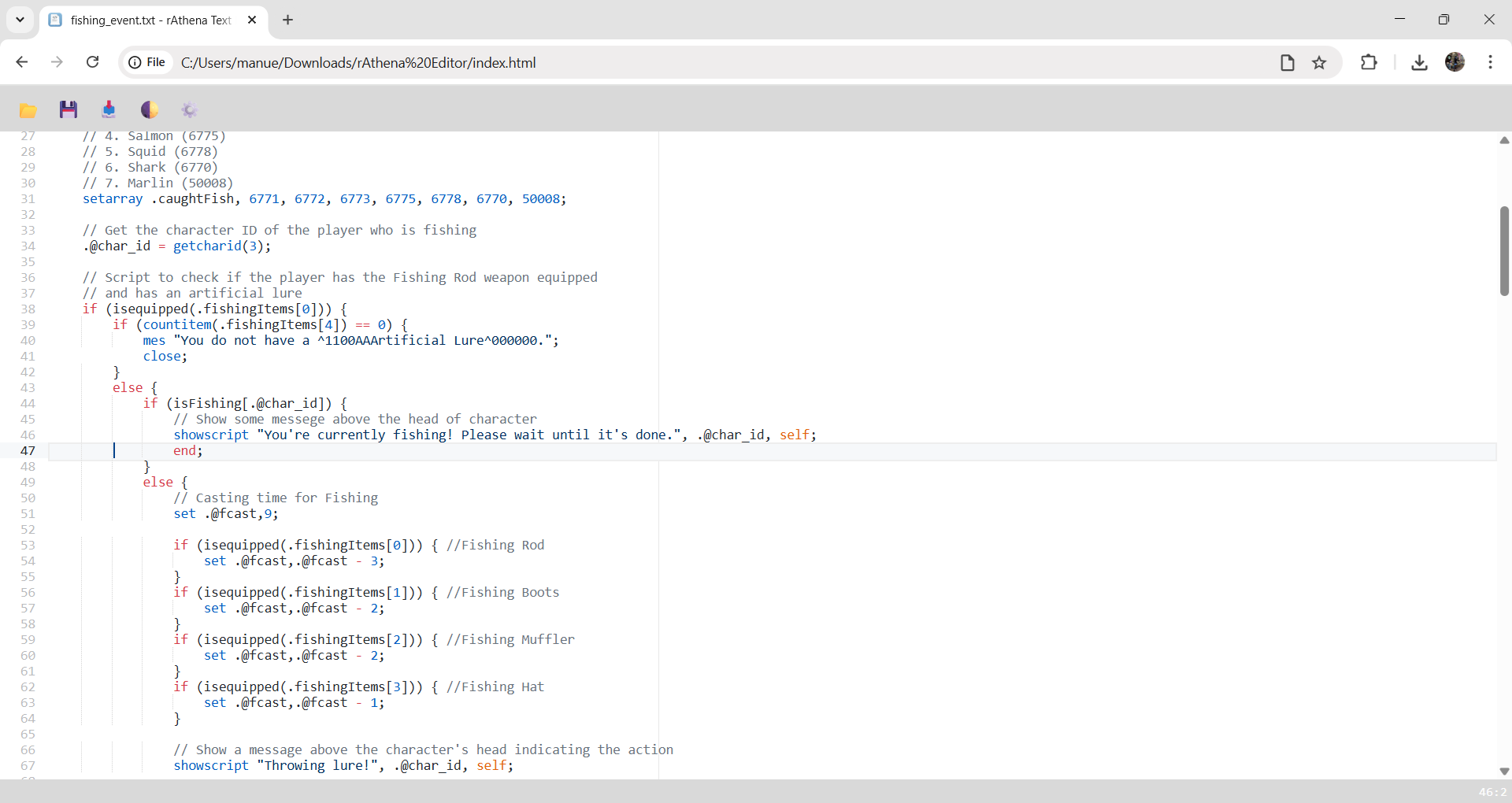
Task: Click the value 50008 on line 31
Action: click(x=541, y=198)
